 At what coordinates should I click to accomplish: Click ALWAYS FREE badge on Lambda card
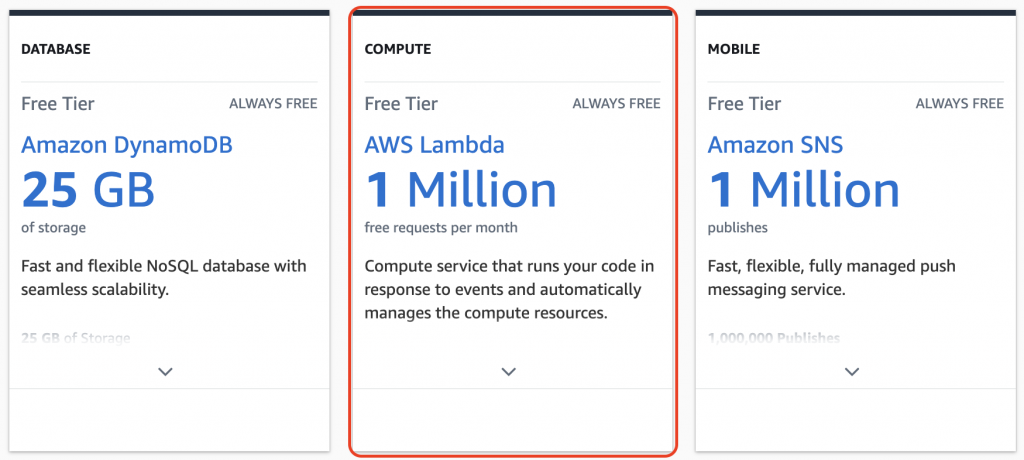[x=616, y=103]
